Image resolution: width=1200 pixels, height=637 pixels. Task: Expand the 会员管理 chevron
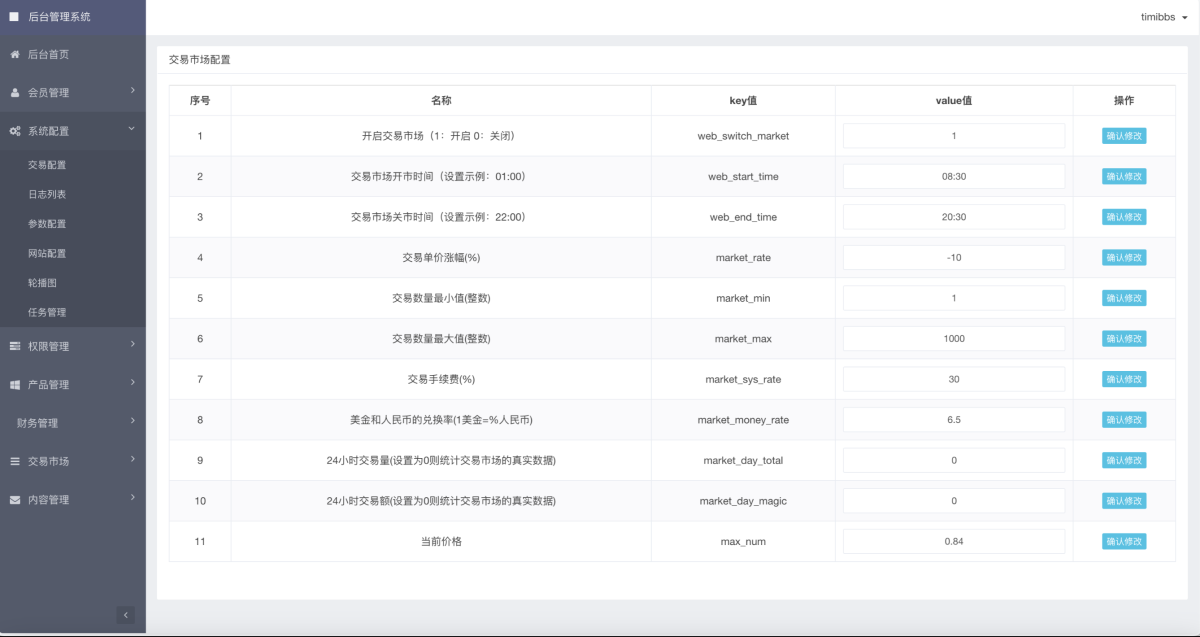click(x=132, y=91)
